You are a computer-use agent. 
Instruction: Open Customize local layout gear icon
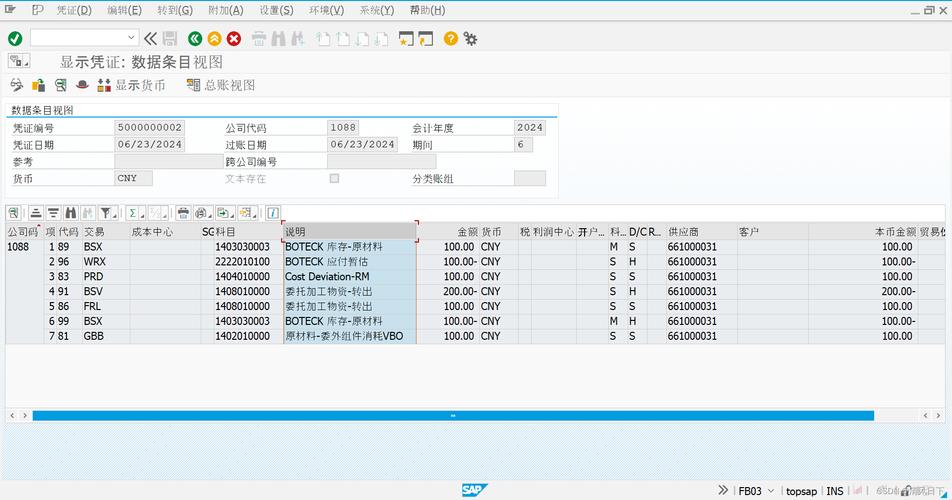(x=471, y=39)
